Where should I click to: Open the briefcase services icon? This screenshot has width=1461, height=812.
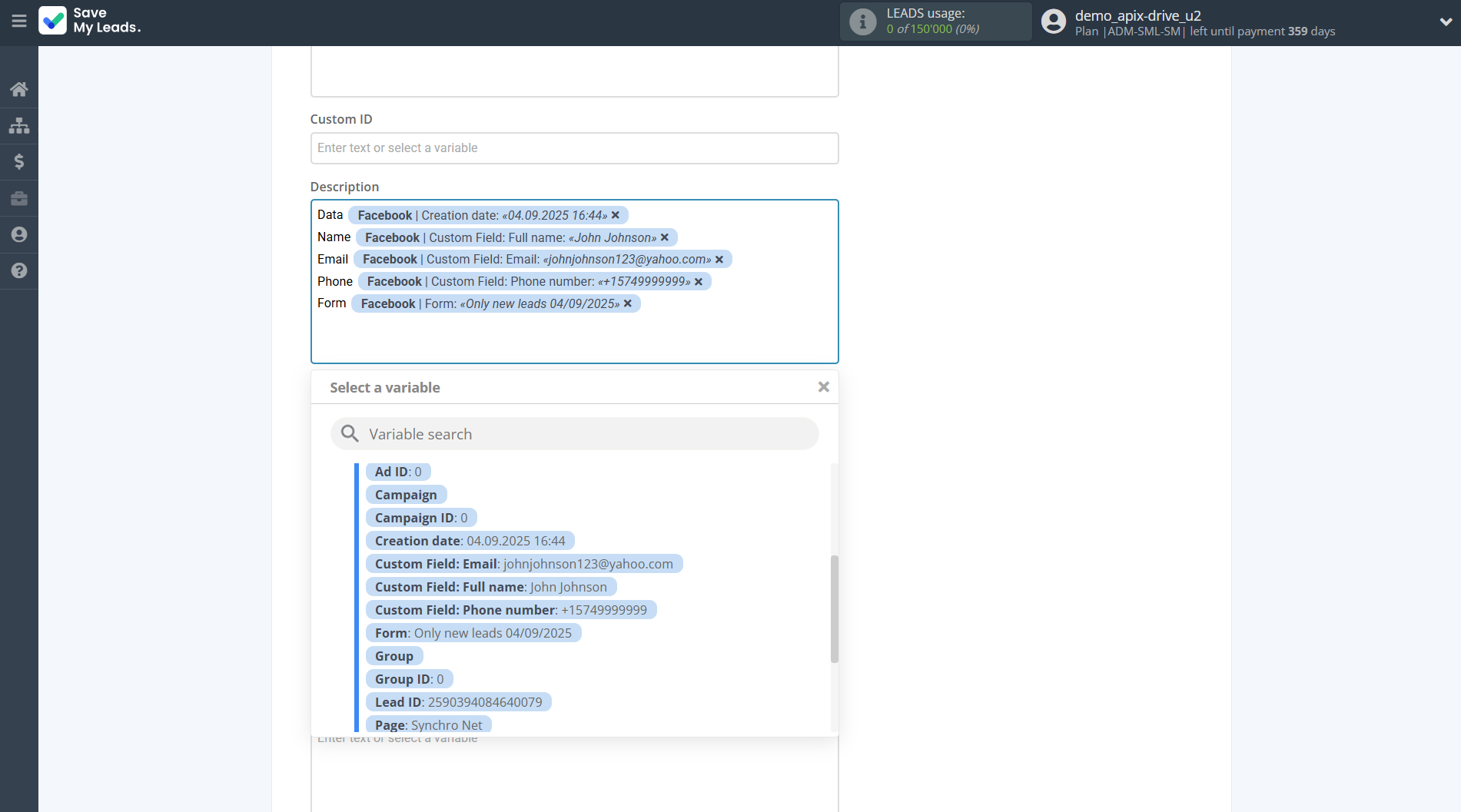[19, 198]
